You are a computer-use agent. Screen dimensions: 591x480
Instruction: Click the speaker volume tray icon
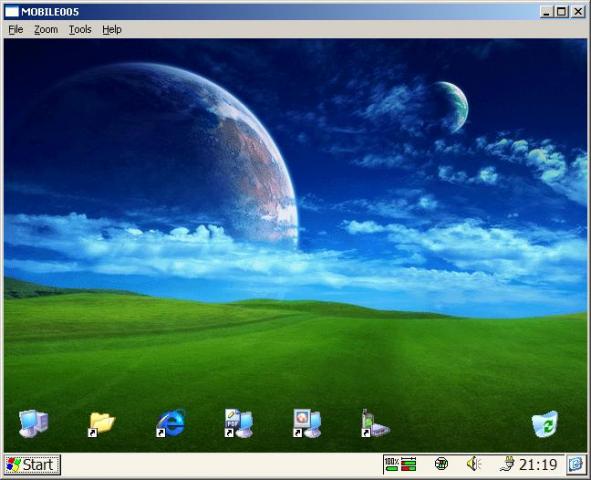[473, 464]
